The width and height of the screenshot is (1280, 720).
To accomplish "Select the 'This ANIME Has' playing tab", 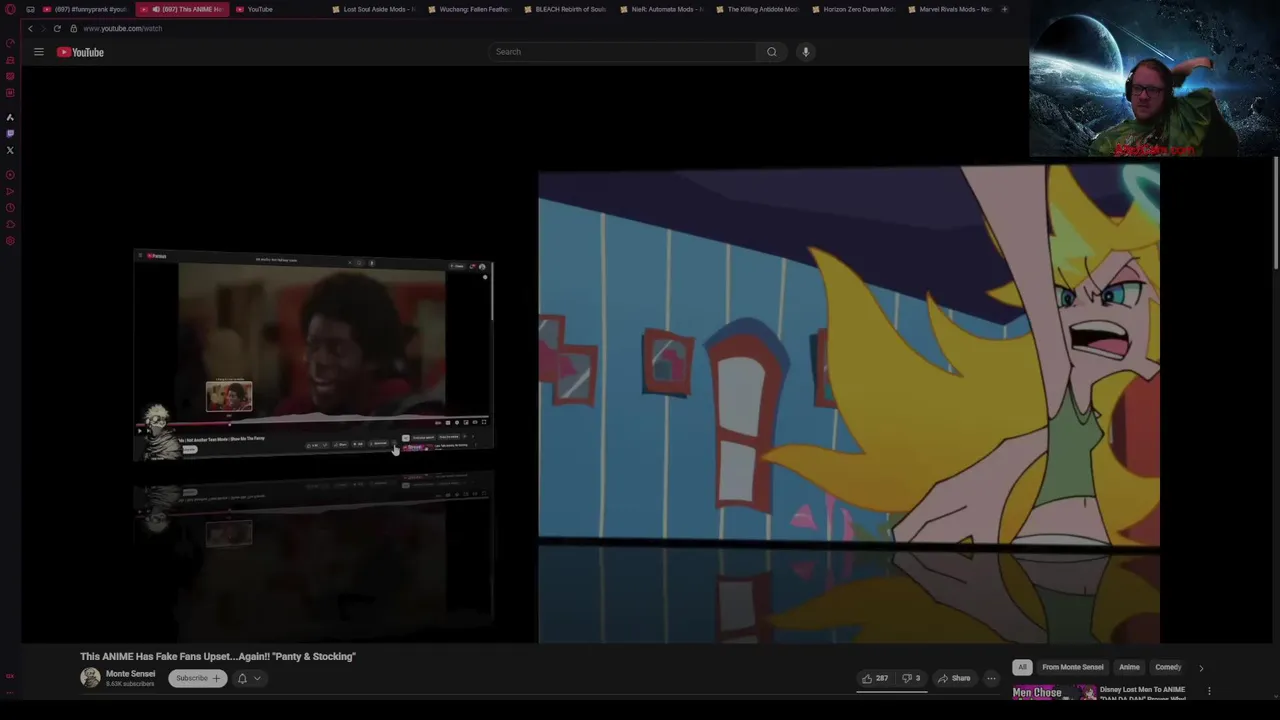I will coord(182,9).
